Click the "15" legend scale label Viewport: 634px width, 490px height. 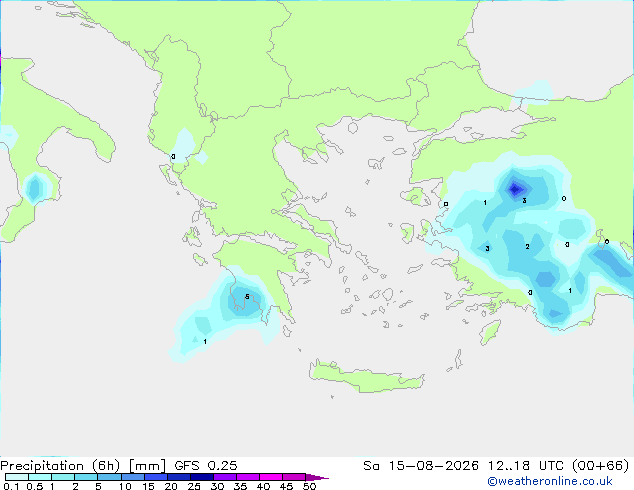click(x=148, y=486)
